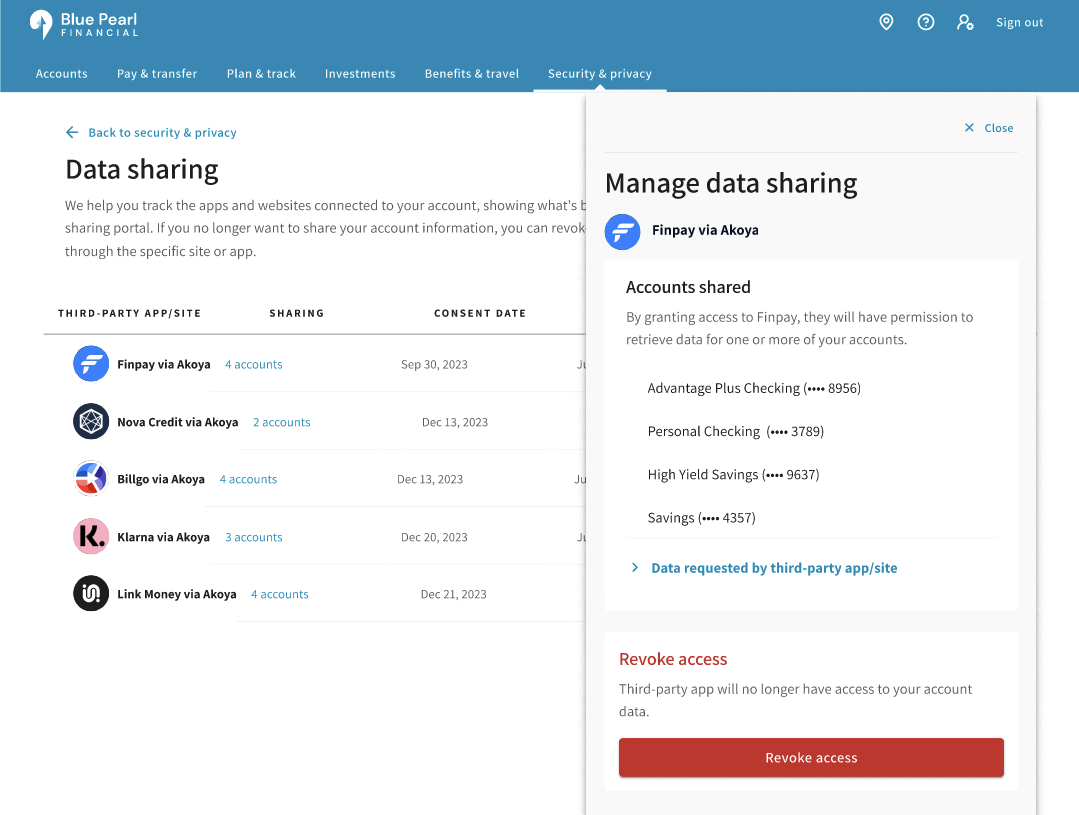
Task: Click the Billgo logo icon
Action: (91, 478)
